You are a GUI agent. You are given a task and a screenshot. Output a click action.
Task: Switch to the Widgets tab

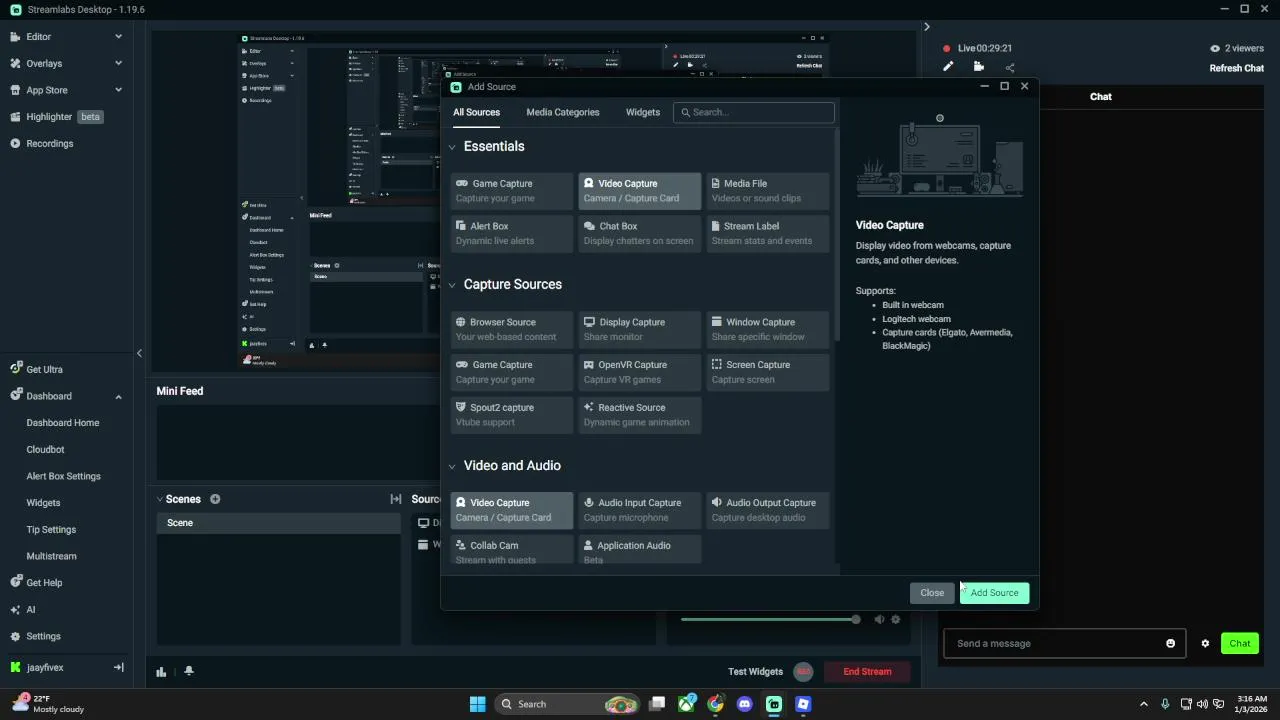point(643,112)
